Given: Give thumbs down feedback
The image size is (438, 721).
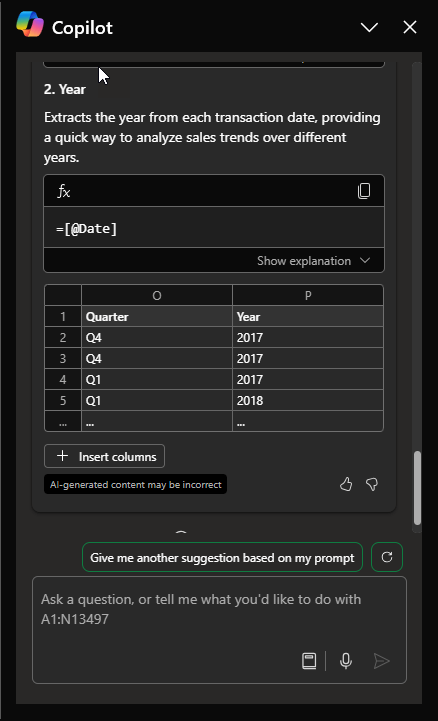Looking at the screenshot, I should tap(372, 484).
